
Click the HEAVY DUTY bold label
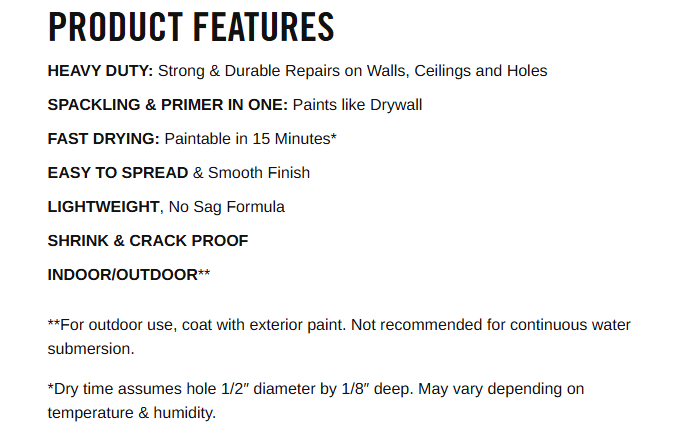pos(100,71)
